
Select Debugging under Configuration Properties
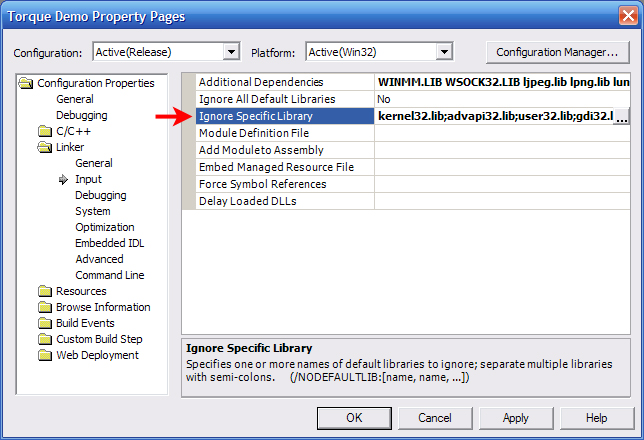82,115
